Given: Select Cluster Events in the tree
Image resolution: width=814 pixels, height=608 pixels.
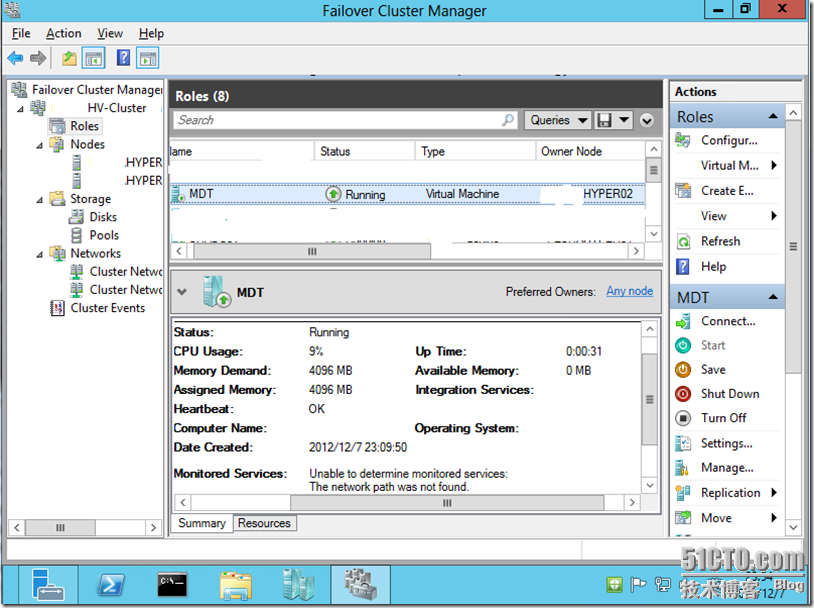Looking at the screenshot, I should click(x=107, y=308).
